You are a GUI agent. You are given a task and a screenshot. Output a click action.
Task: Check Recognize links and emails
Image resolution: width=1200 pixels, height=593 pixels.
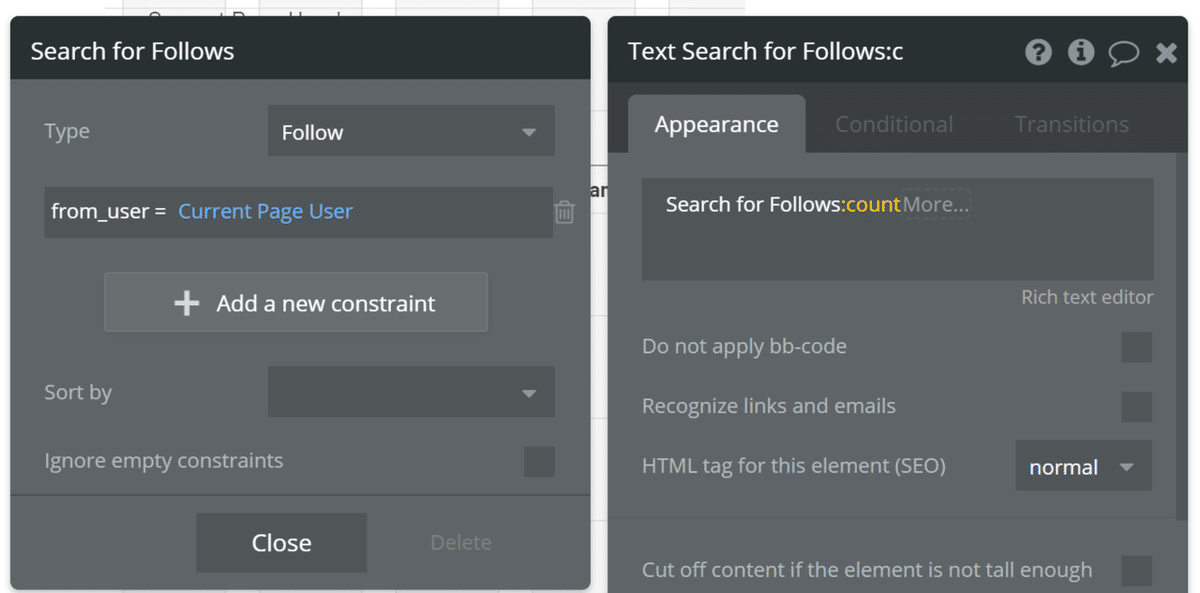1136,407
